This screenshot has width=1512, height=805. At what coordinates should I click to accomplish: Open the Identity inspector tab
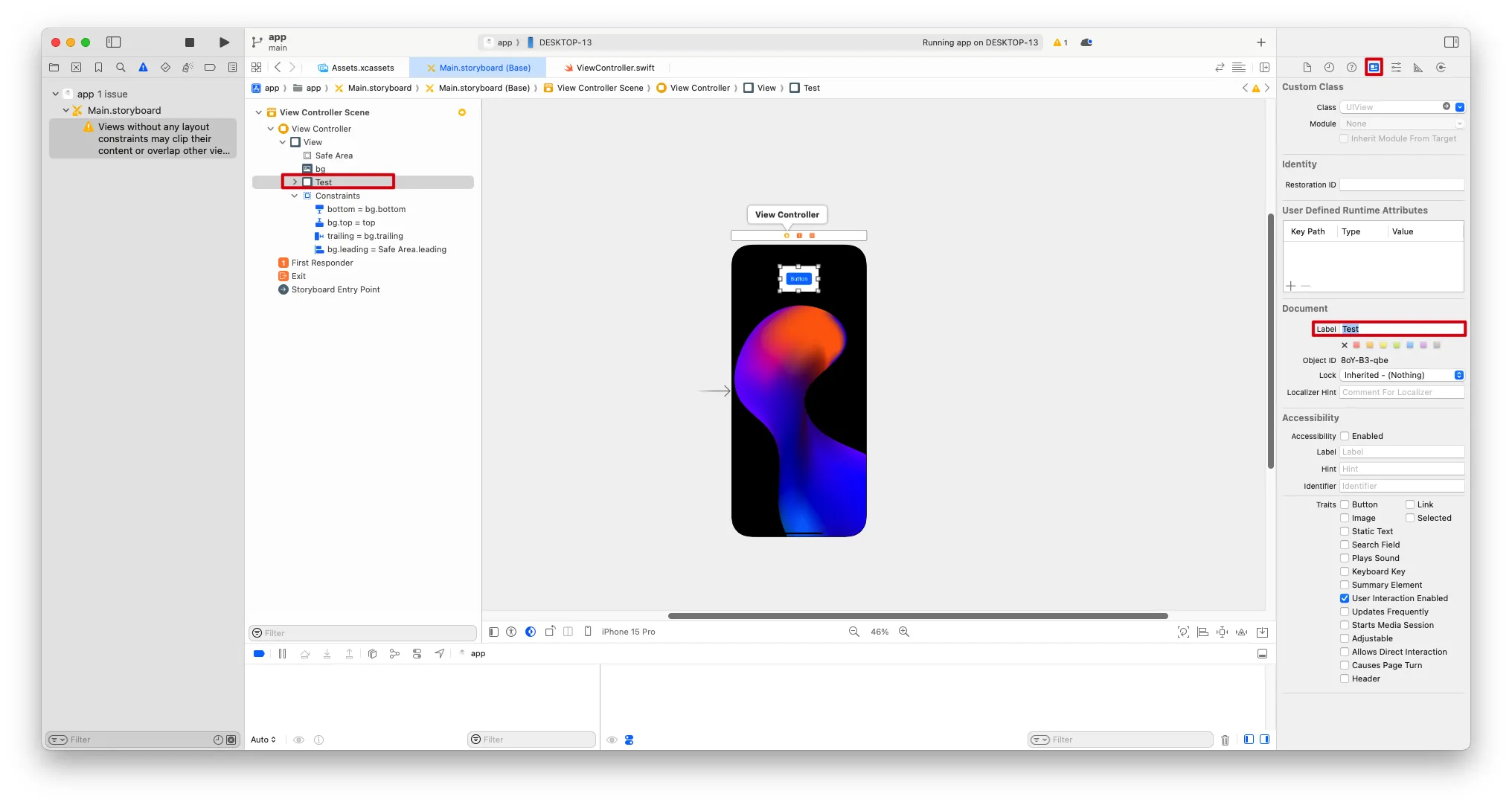pyautogui.click(x=1374, y=68)
